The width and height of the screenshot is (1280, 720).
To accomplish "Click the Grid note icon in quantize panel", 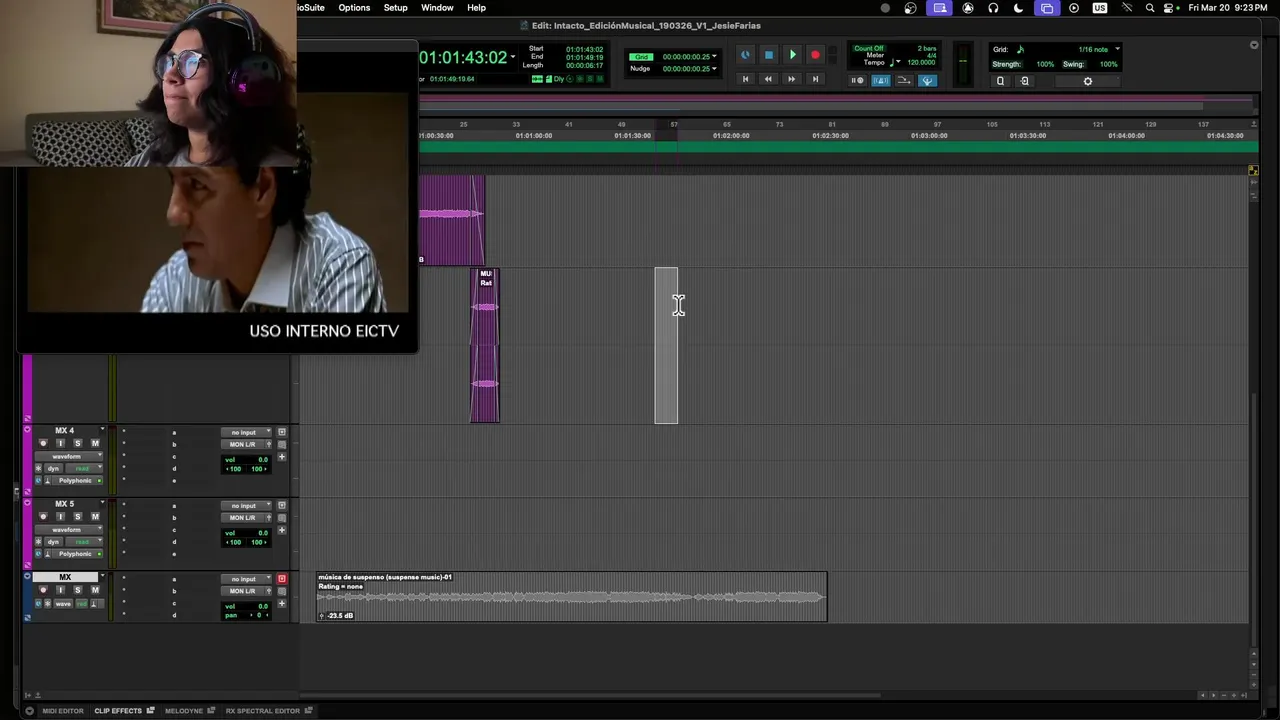I will pos(1020,49).
